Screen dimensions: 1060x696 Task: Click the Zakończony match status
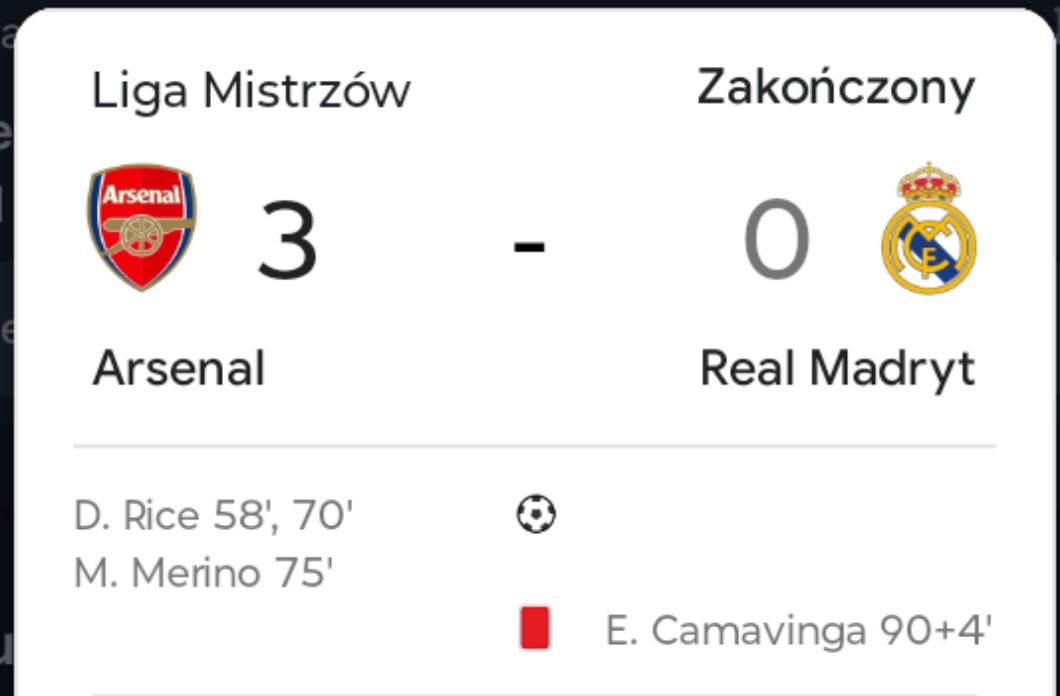[835, 88]
